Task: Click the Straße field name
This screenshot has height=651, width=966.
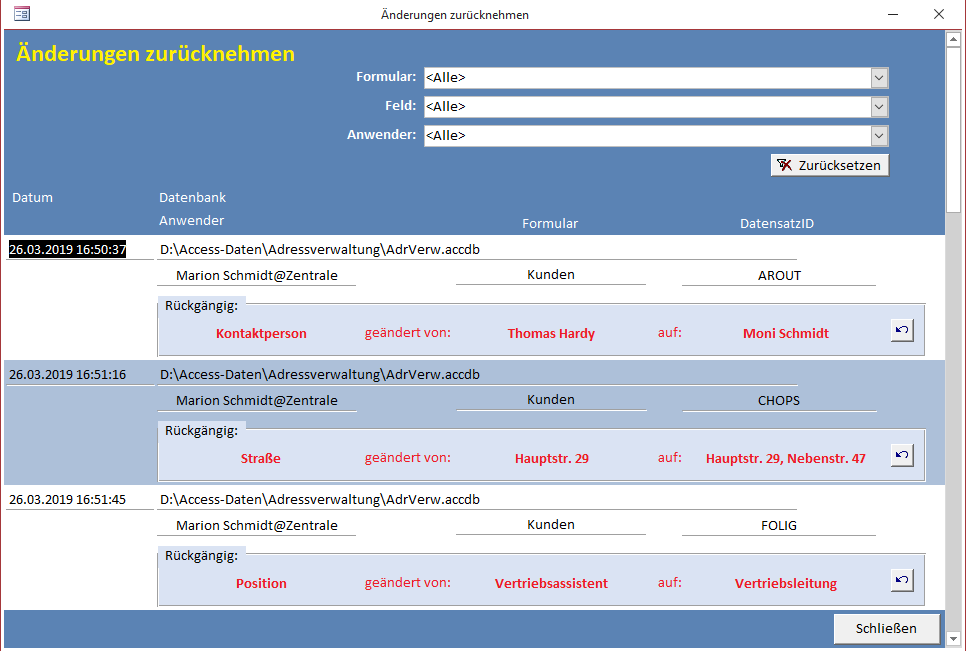Action: [x=261, y=458]
